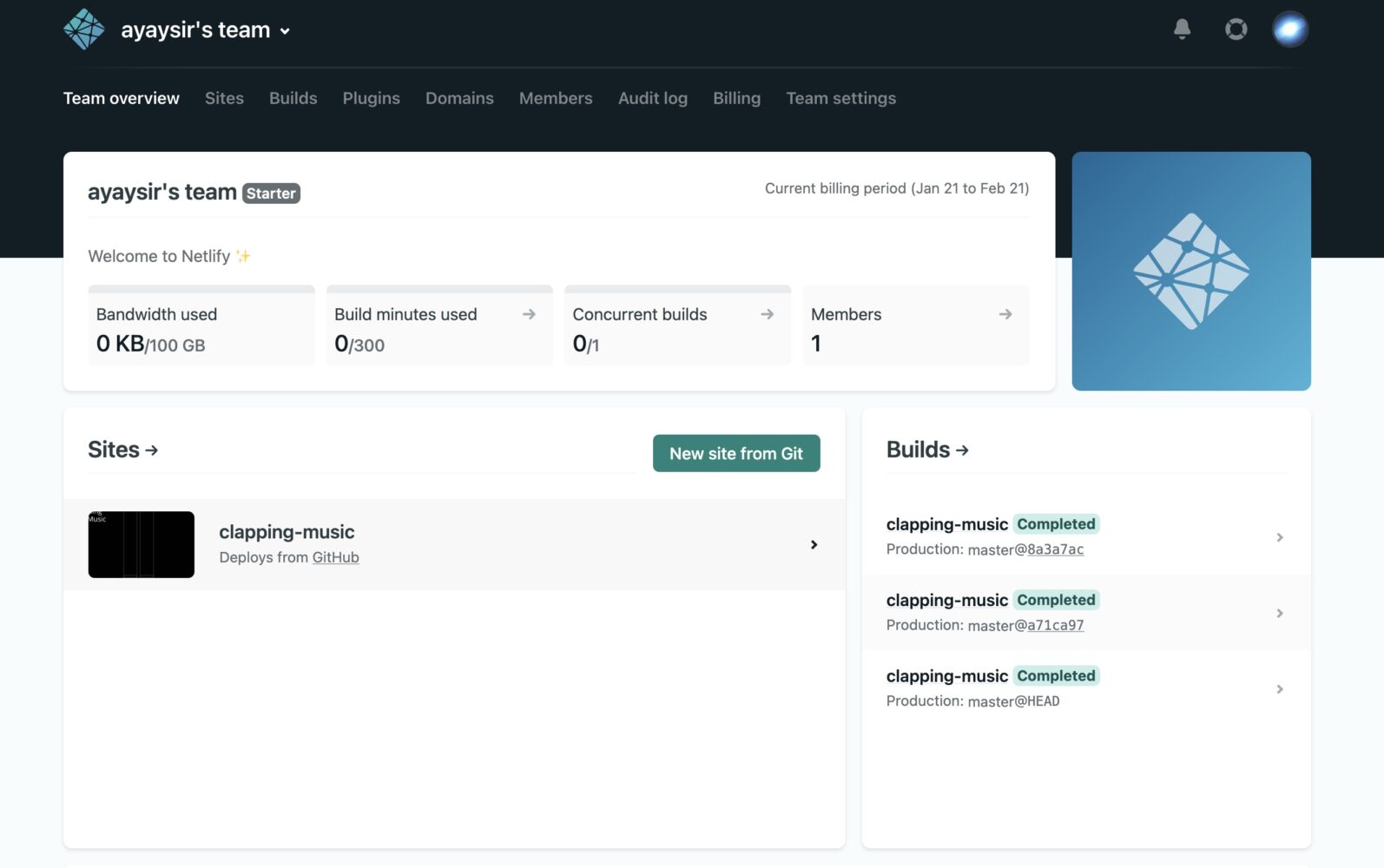Expand the ayaysir's team switcher dropdown
Viewport: 1384px width, 868px height.
(x=285, y=31)
